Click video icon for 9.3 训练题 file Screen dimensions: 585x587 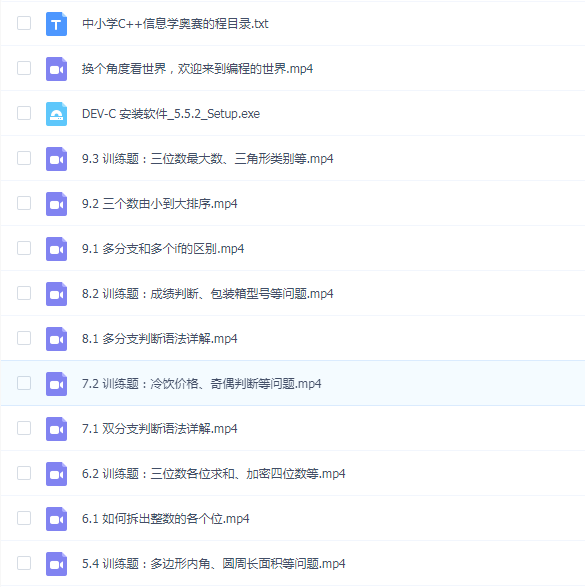tap(57, 159)
